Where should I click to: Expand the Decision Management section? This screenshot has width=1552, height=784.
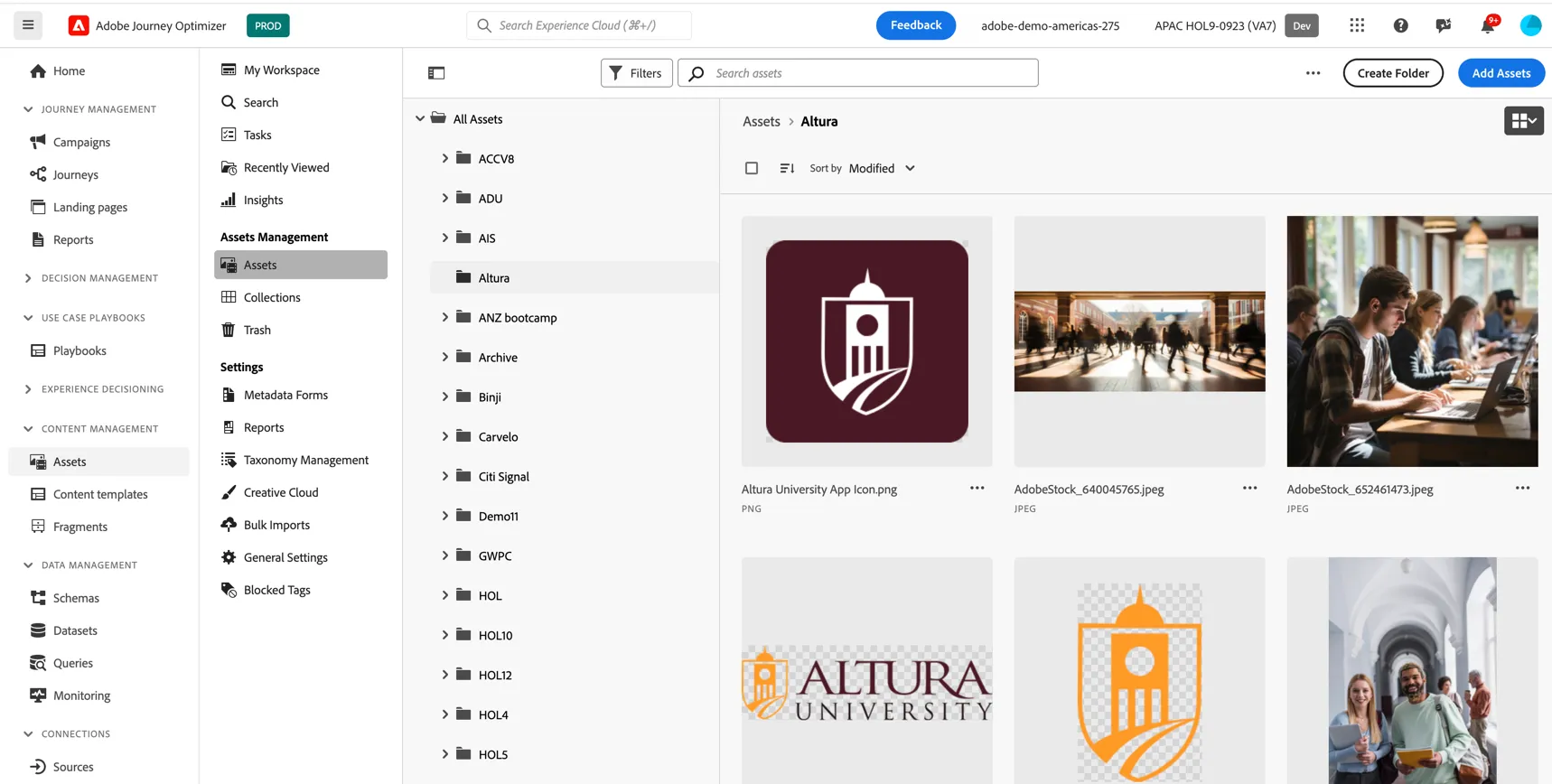pyautogui.click(x=28, y=278)
